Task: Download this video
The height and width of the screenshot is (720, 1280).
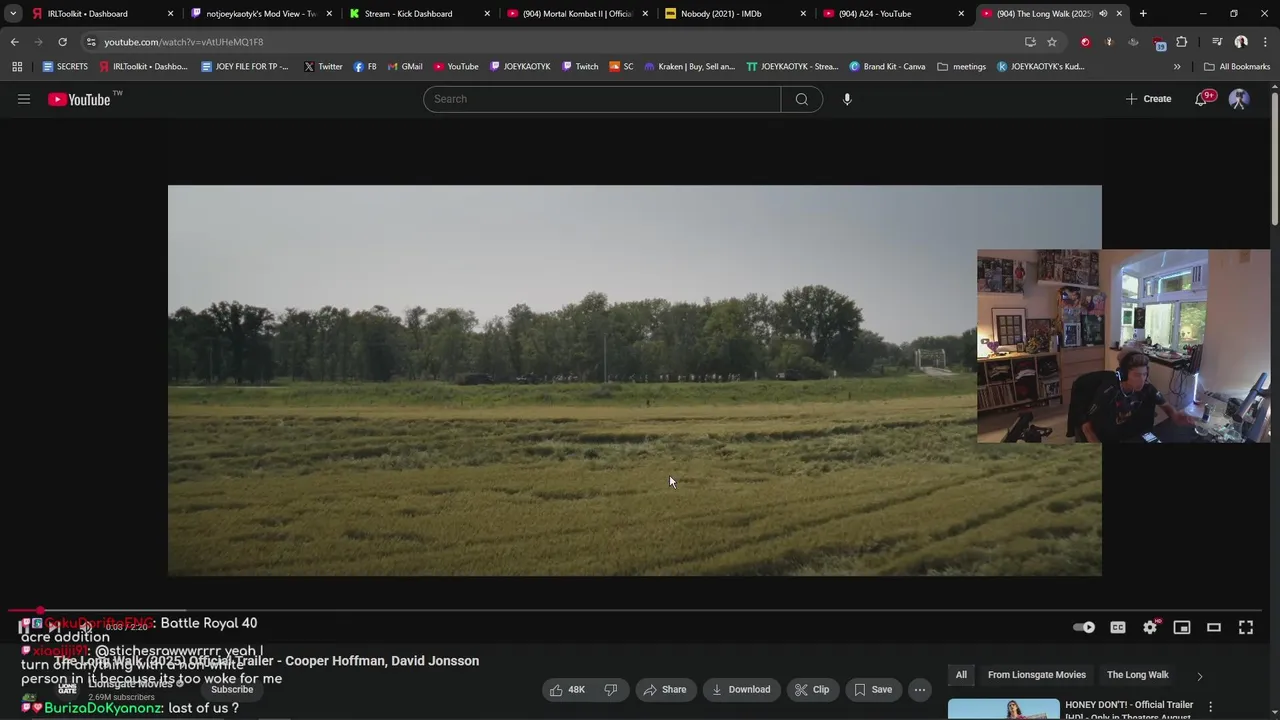Action: coord(741,689)
